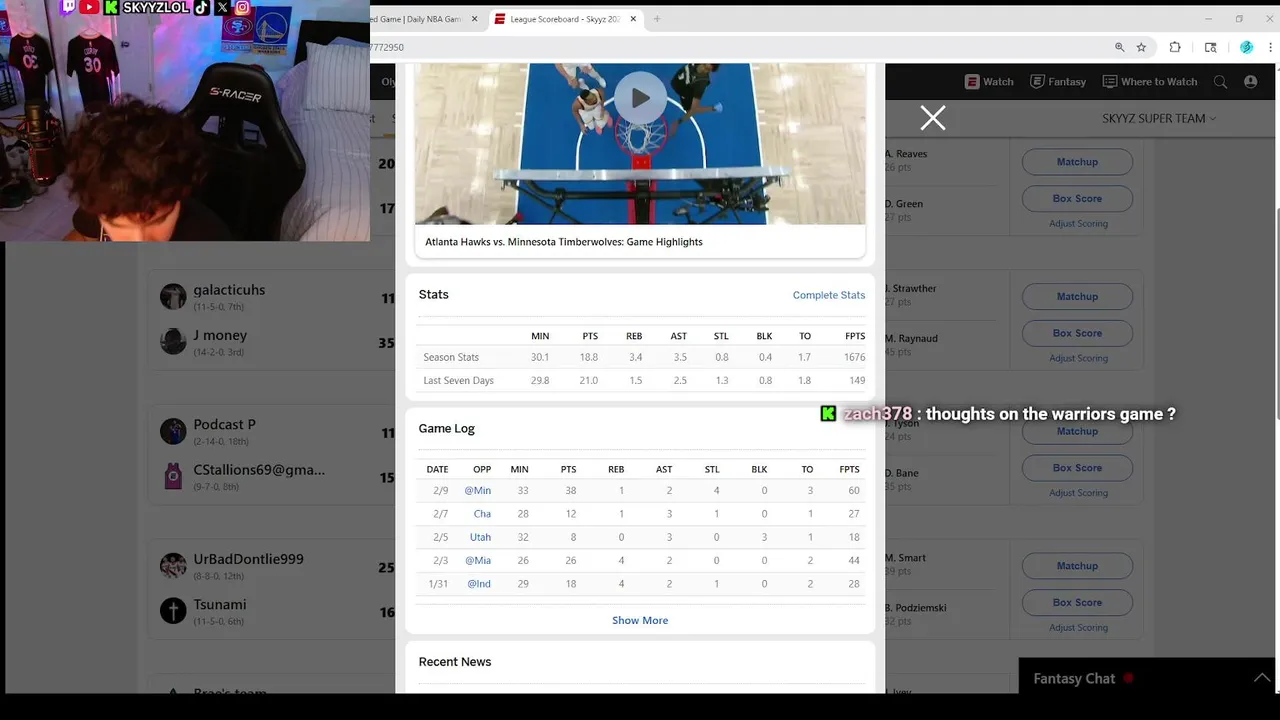Open the Fantasy Chat bar
This screenshot has height=720, width=1280.
point(1149,678)
